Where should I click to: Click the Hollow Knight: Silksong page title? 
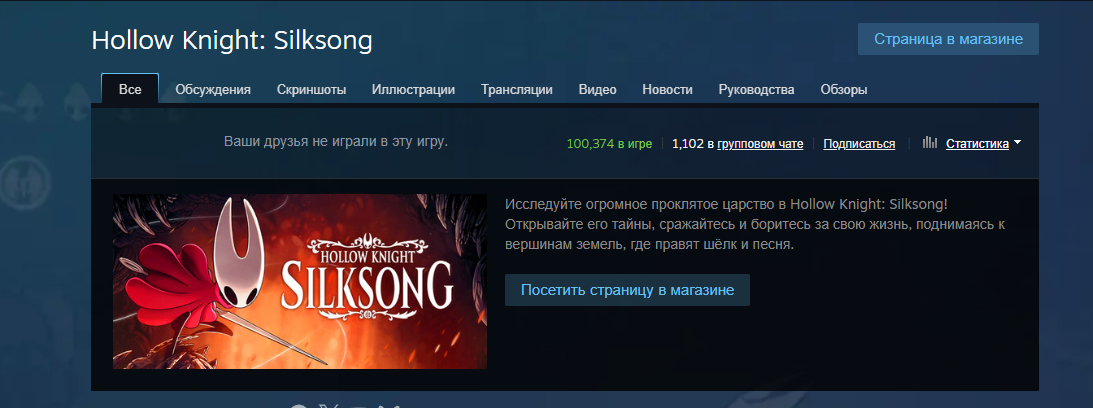point(232,40)
